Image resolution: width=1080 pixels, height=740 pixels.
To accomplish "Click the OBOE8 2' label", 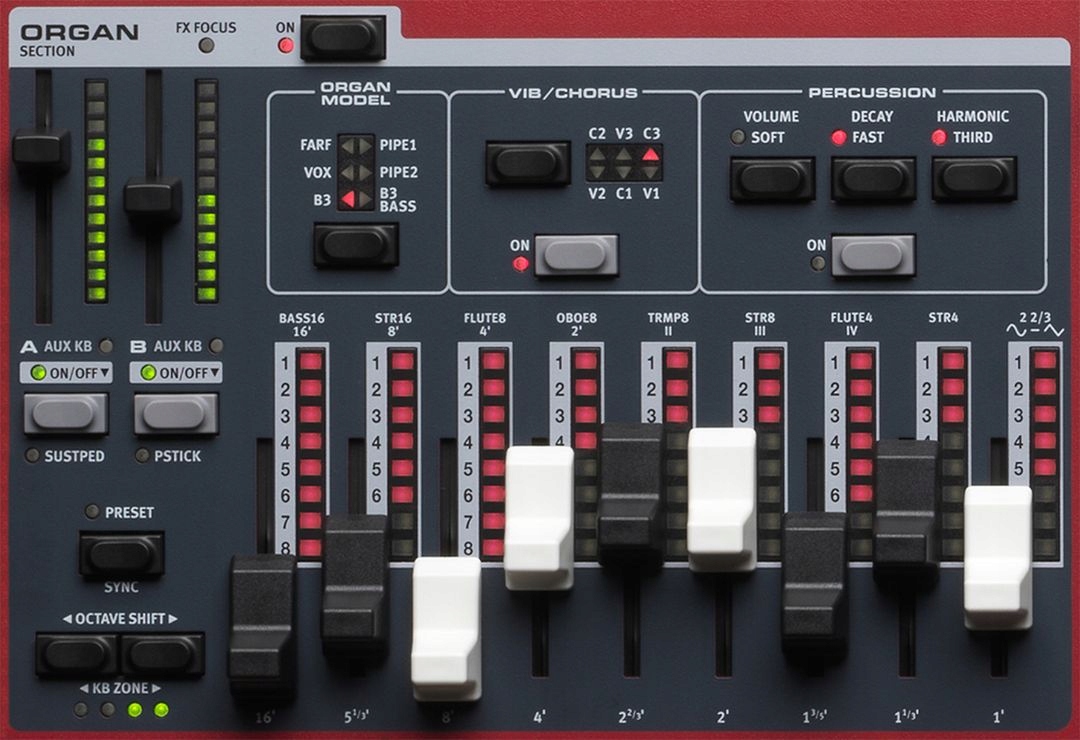I will [x=577, y=324].
